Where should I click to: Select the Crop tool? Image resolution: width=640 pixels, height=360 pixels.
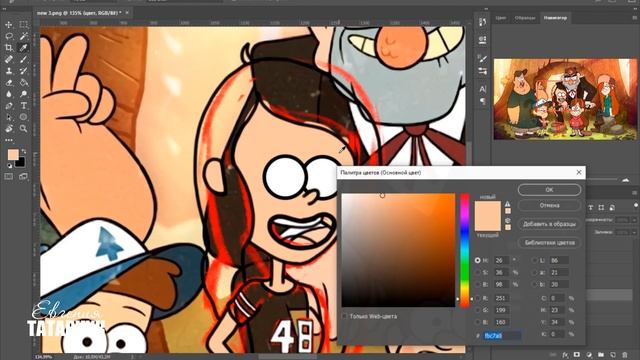pyautogui.click(x=9, y=48)
